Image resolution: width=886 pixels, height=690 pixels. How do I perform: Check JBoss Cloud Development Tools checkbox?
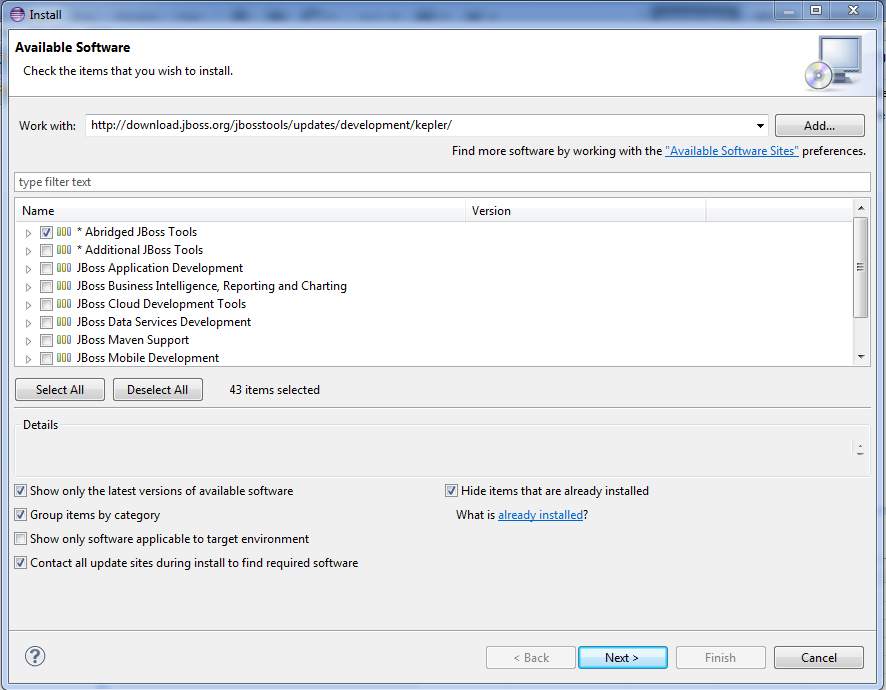coord(46,305)
